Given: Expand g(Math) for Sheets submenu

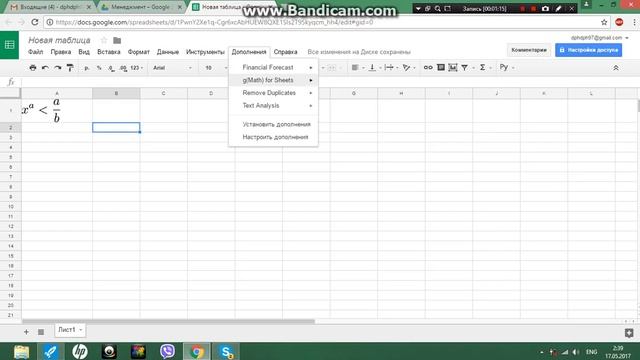Looking at the screenshot, I should [x=273, y=80].
